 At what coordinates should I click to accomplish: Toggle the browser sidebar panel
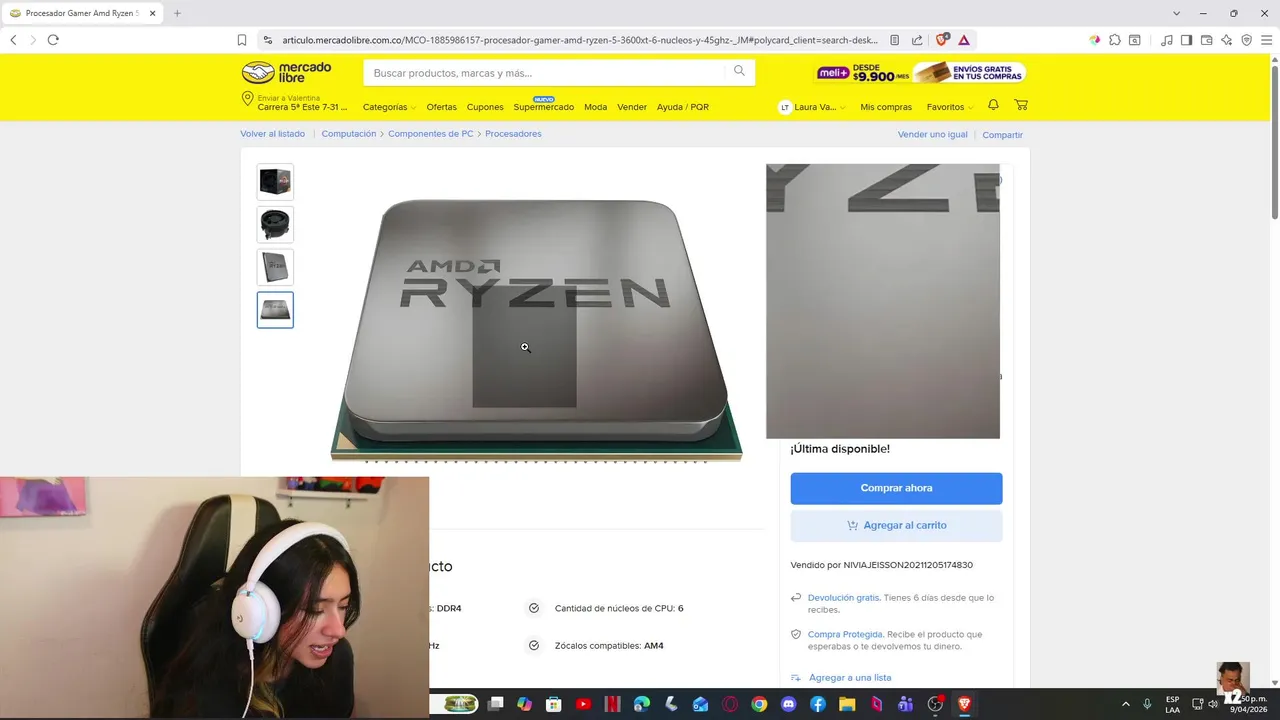[1186, 40]
